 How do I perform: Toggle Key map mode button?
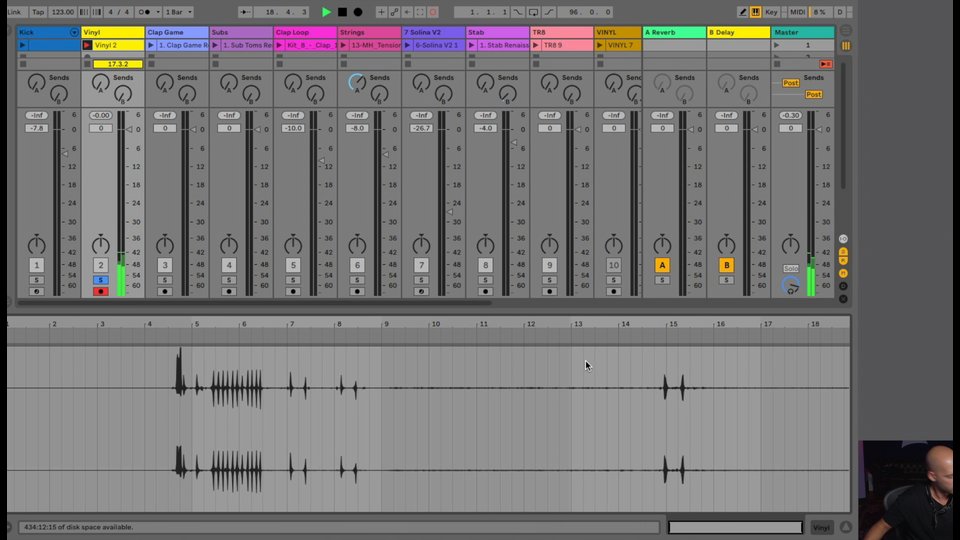[771, 12]
